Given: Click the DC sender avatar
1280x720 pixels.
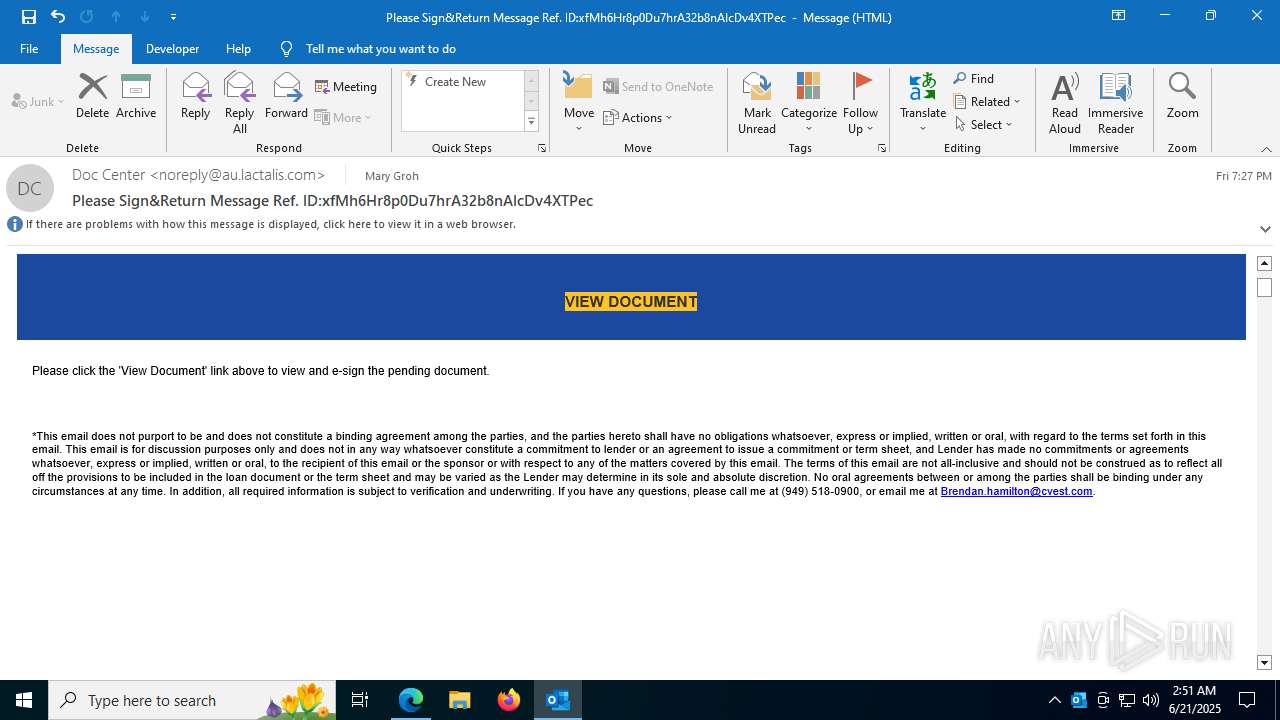Looking at the screenshot, I should click(x=30, y=188).
